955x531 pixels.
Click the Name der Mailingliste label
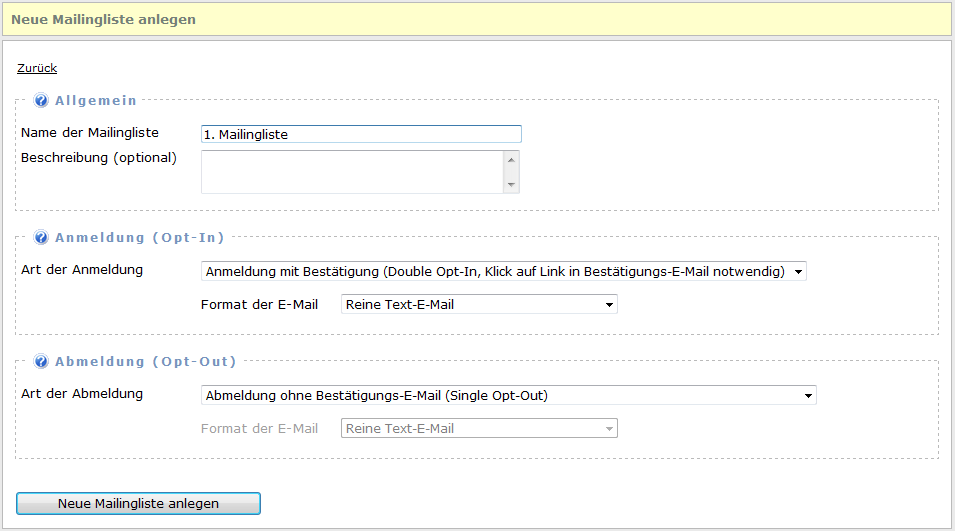tap(90, 133)
